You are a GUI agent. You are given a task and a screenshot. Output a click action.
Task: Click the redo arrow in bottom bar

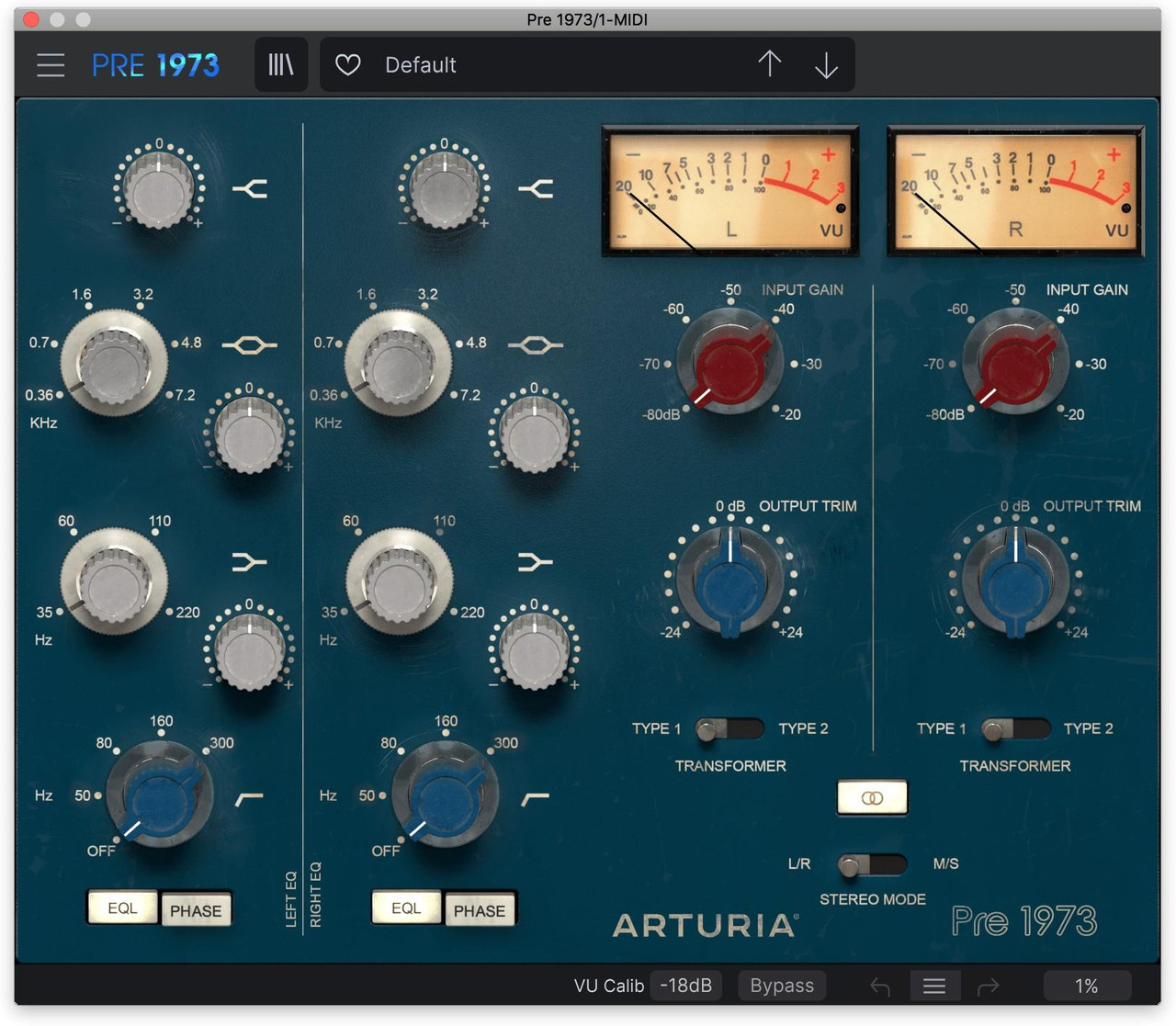(x=989, y=987)
